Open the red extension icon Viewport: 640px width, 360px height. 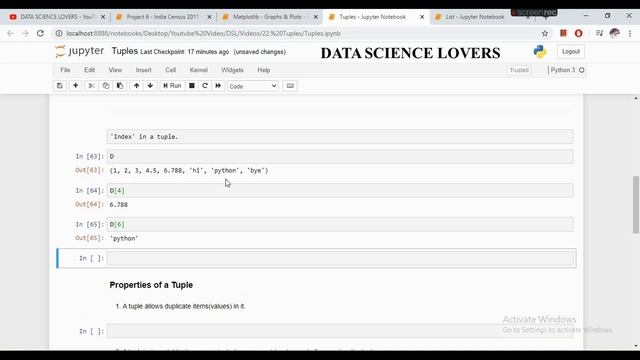(x=563, y=33)
